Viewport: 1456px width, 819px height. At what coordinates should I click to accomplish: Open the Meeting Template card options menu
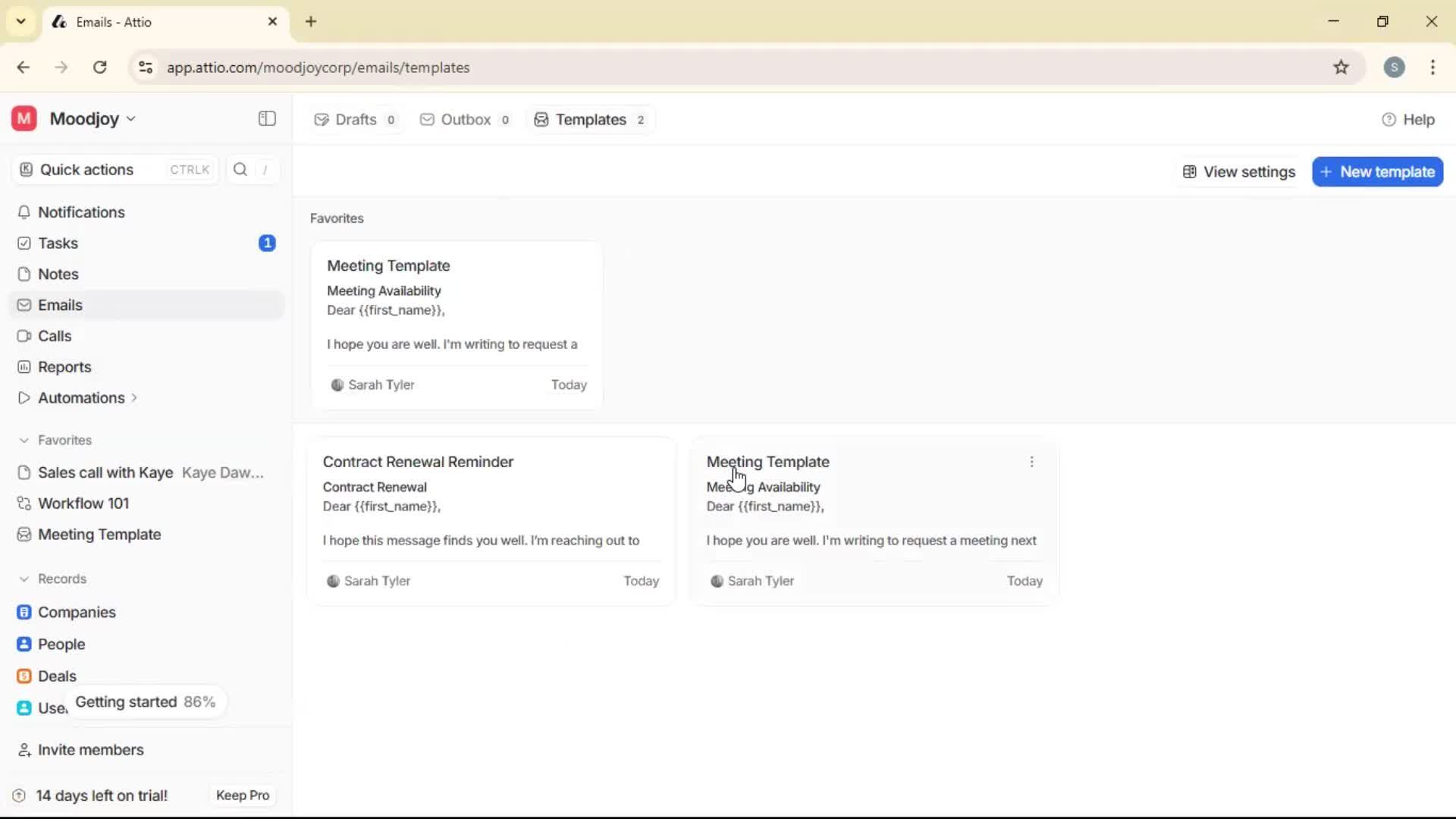1032,461
